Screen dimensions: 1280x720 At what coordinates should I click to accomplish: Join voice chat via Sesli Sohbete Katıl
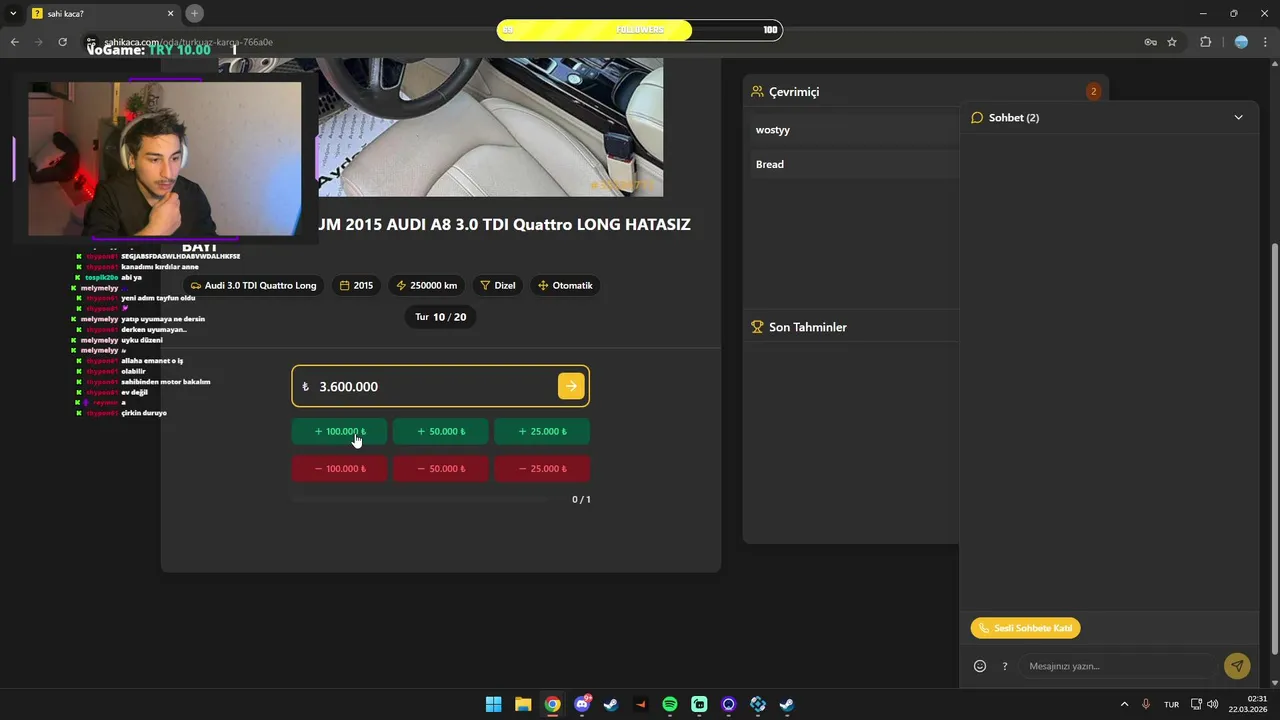tap(1025, 628)
